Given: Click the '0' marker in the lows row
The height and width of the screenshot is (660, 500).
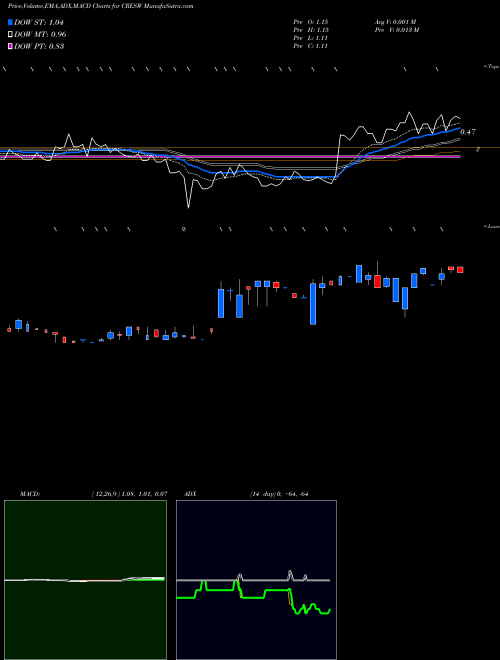Looking at the screenshot, I should (x=184, y=229).
